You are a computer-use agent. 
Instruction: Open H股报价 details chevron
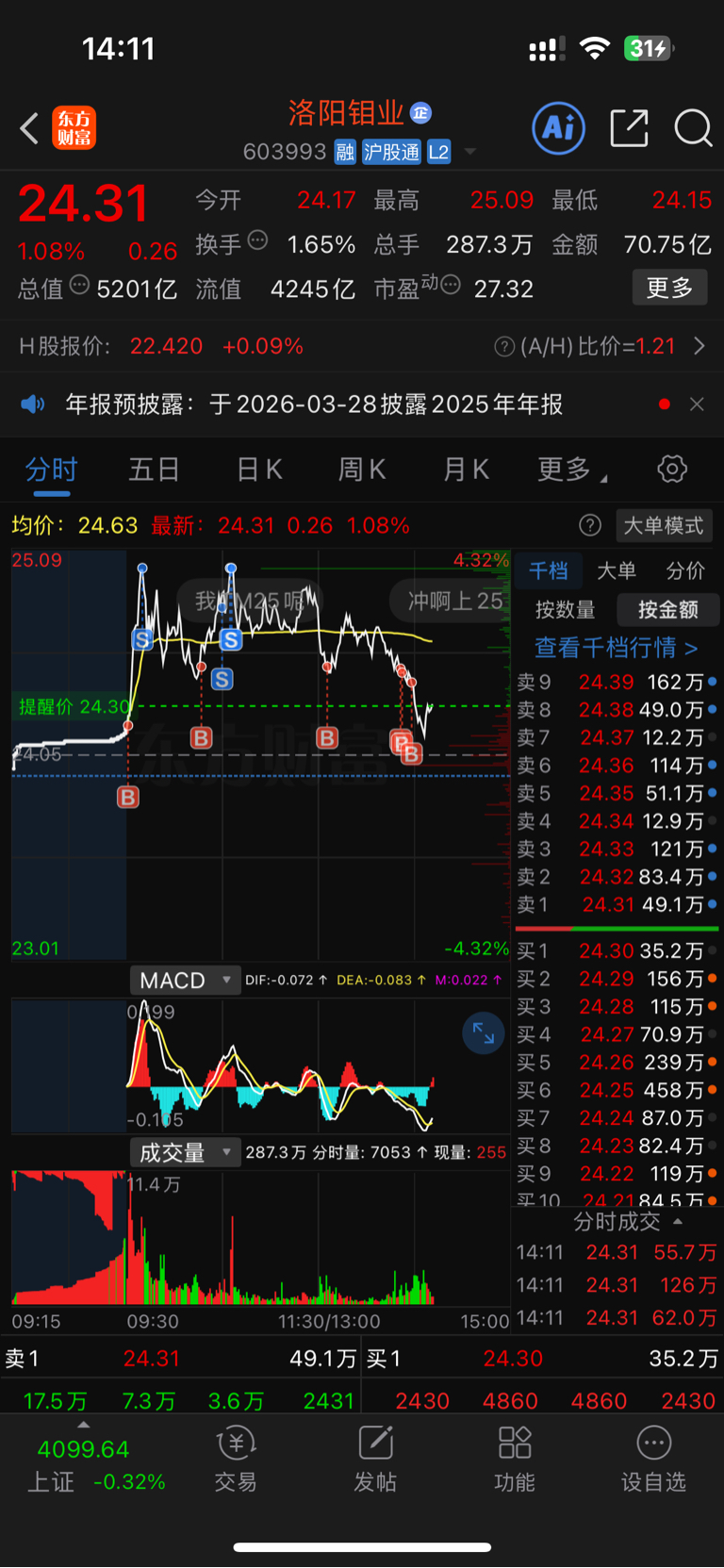click(699, 346)
